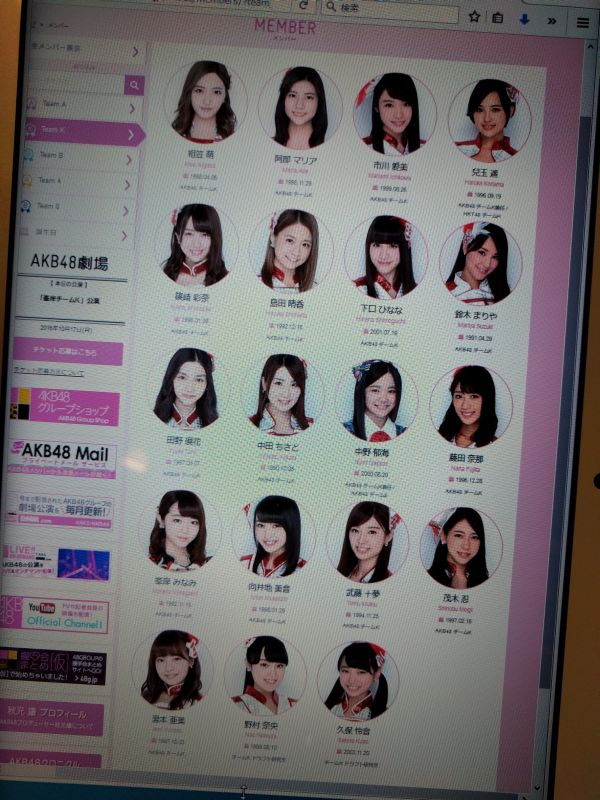
Task: Click the calendar icon beside 武藤 十夢's birthdate
Action: click(x=349, y=614)
